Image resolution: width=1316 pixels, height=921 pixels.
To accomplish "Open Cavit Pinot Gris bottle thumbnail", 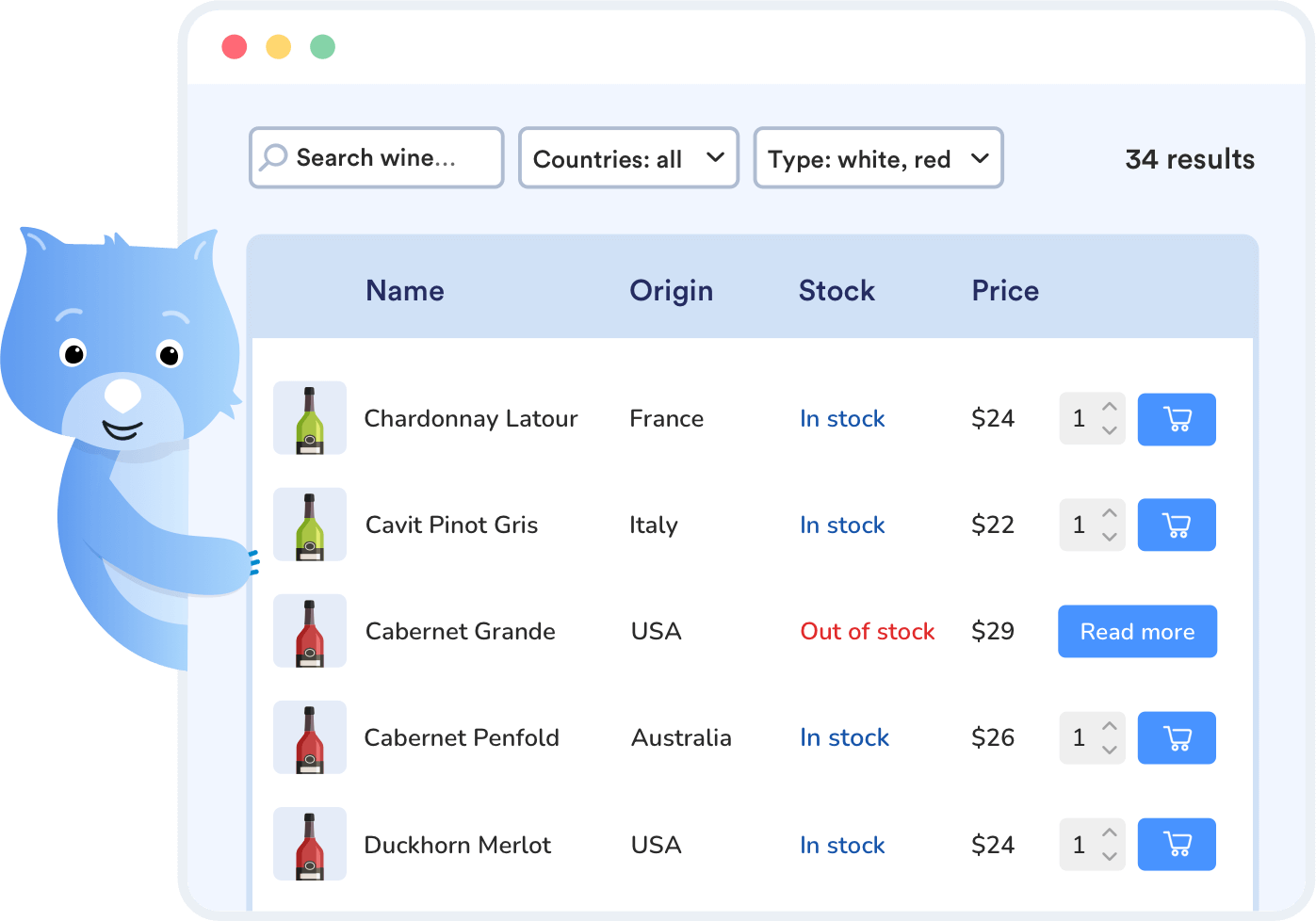I will click(x=310, y=525).
